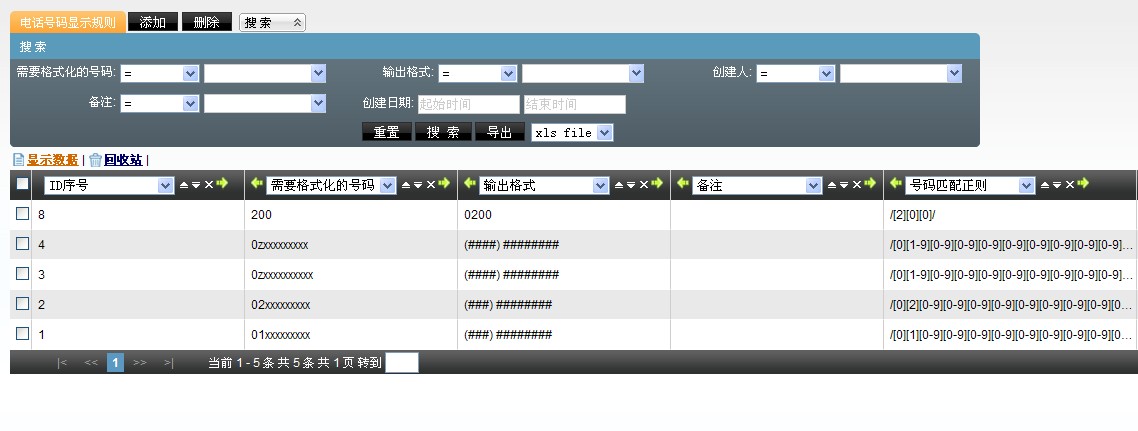Image resolution: width=1138 pixels, height=431 pixels.
Task: Open the 电话号码显示规则 tab
Action: click(68, 22)
